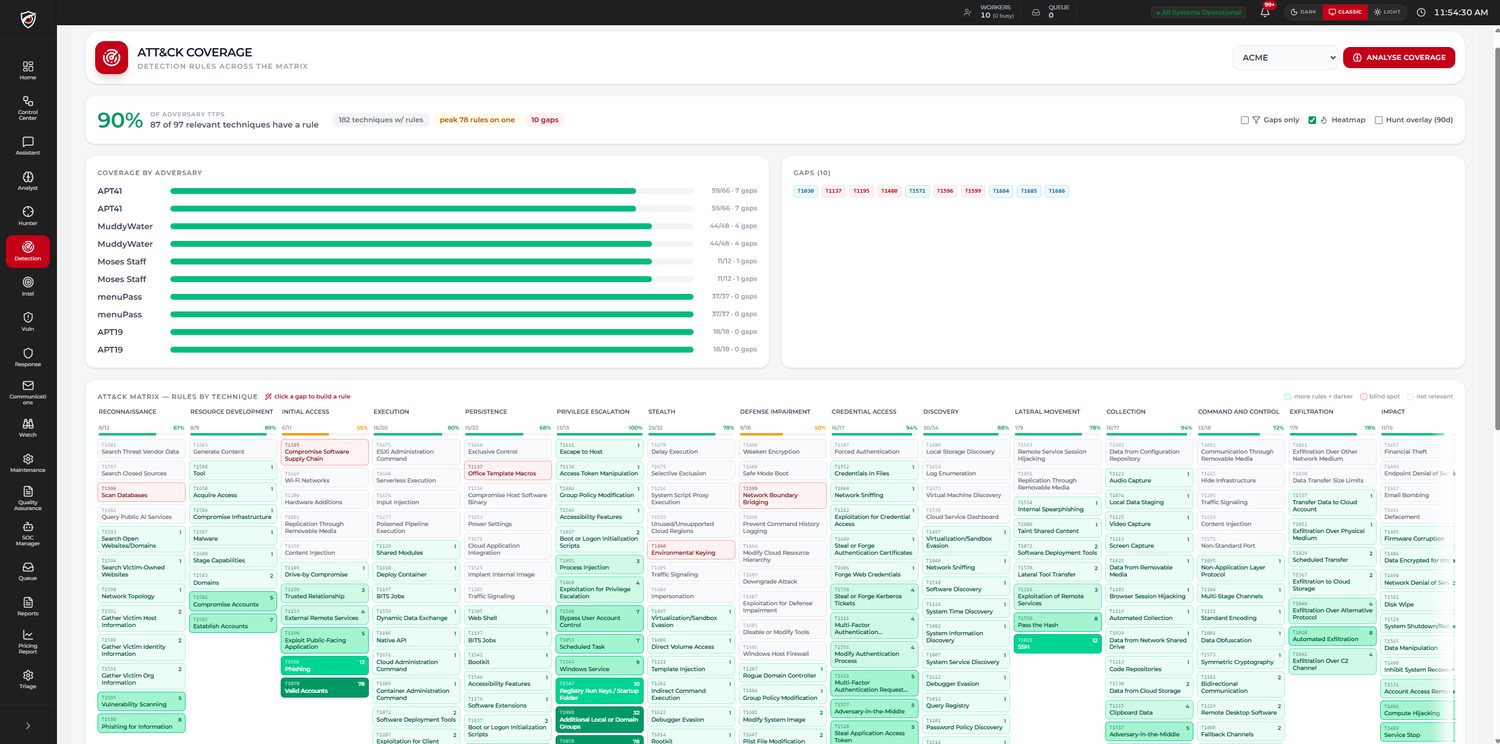Click gap chip T1195
This screenshot has width=1500, height=744.
click(861, 190)
